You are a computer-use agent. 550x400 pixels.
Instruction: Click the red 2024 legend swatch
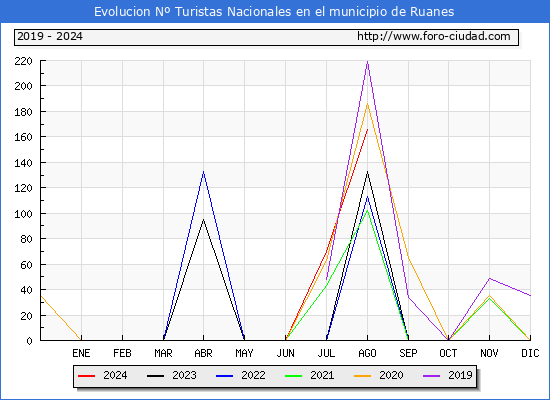coord(87,376)
